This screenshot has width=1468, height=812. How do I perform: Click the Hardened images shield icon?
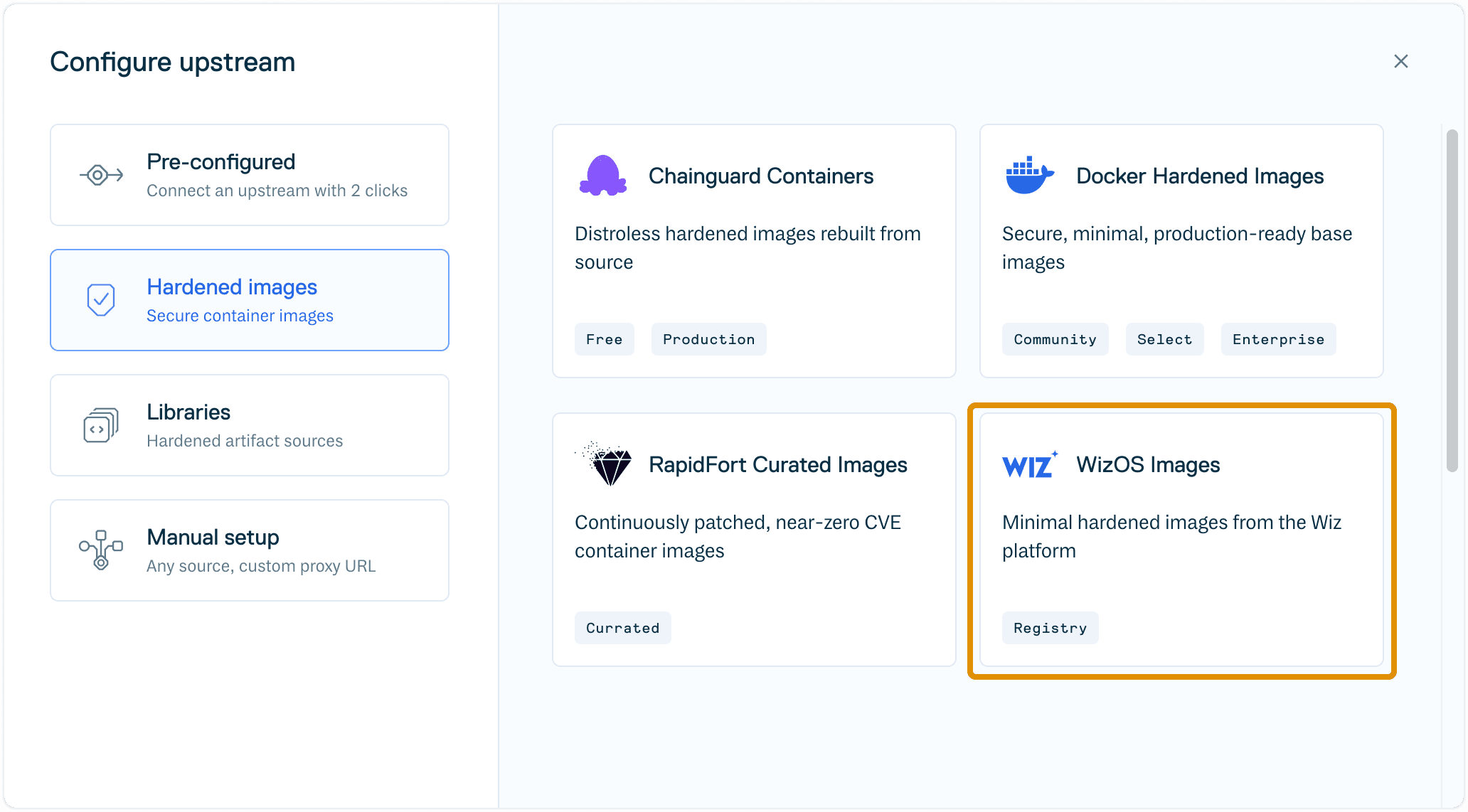tap(101, 300)
